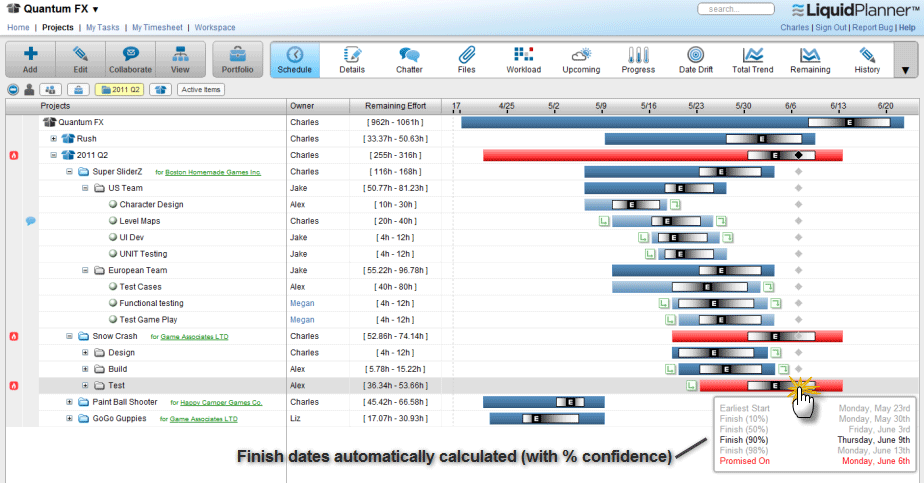Open the Workspace link
Viewport: 924px width, 483px height.
point(215,27)
